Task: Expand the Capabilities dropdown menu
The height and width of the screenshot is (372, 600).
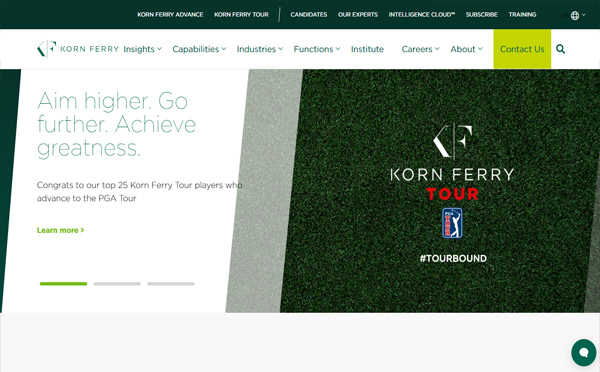Action: click(x=199, y=49)
